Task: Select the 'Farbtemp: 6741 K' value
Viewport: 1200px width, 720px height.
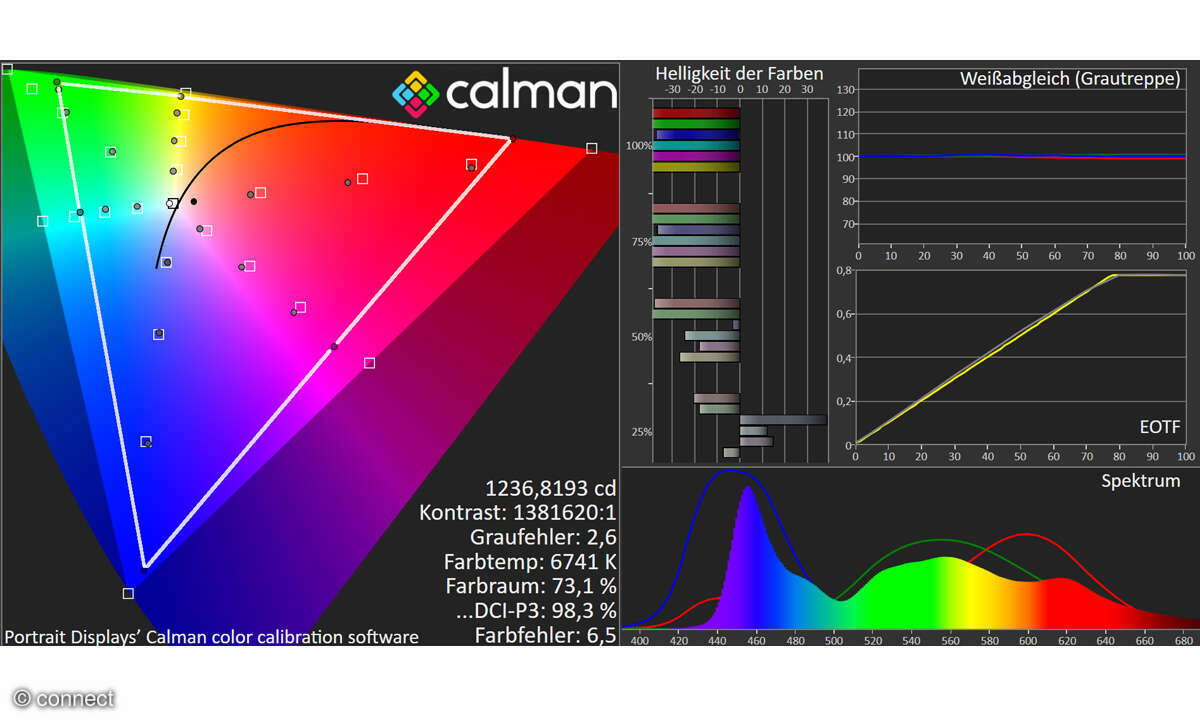Action: point(530,562)
